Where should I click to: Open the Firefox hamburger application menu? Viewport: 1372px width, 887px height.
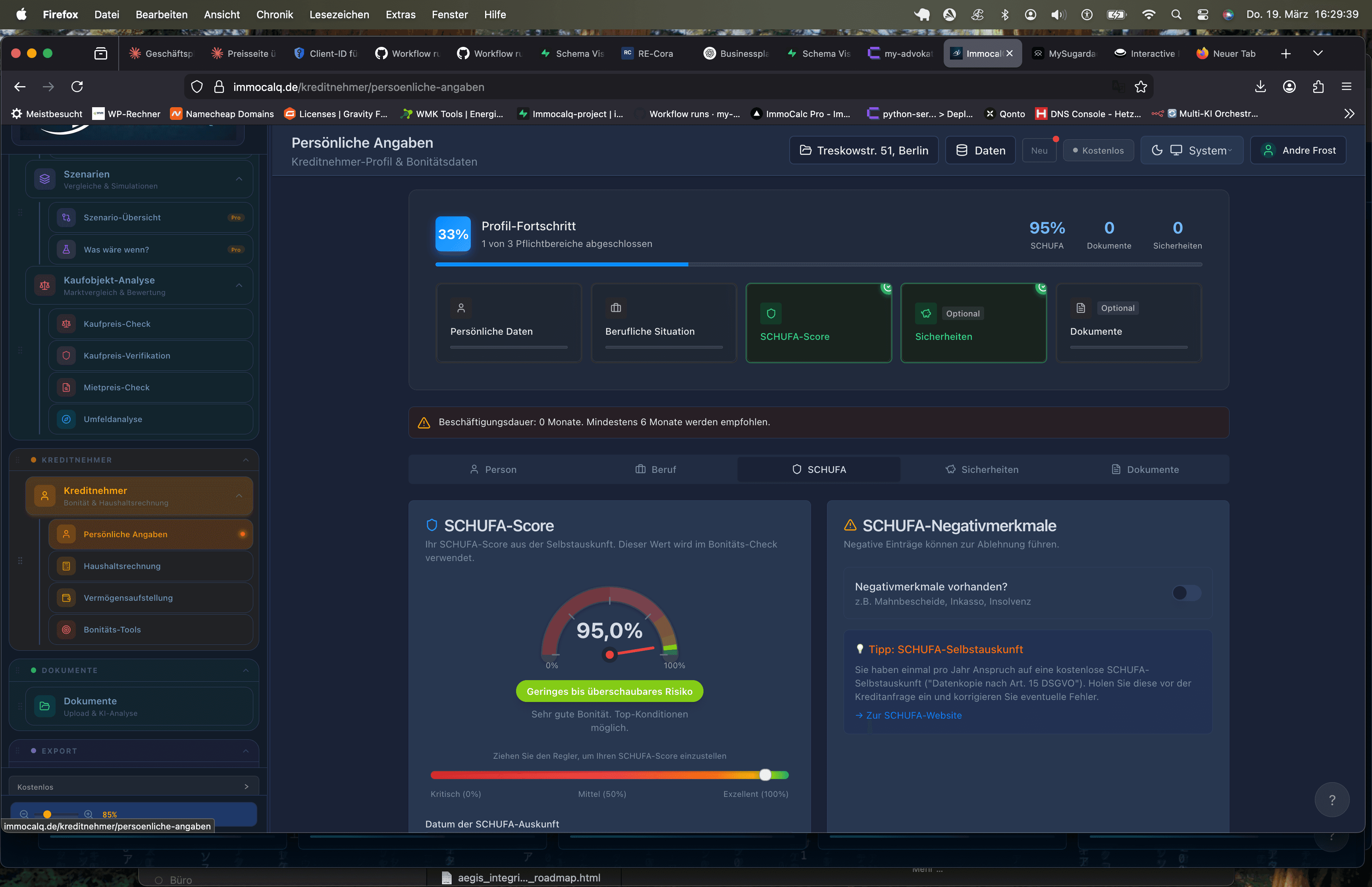click(x=1346, y=87)
